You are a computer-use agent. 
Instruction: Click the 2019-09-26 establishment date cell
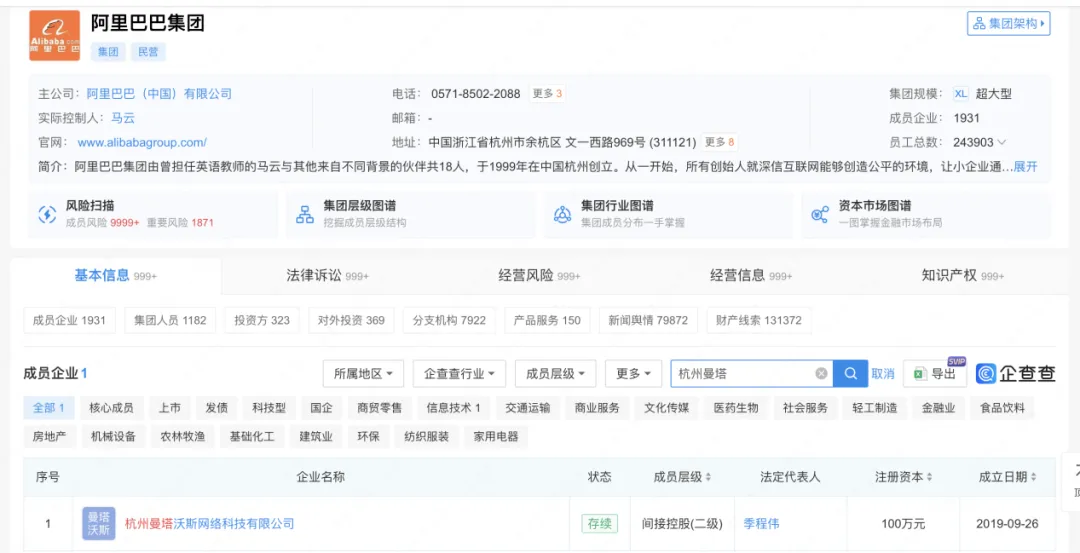(1006, 523)
